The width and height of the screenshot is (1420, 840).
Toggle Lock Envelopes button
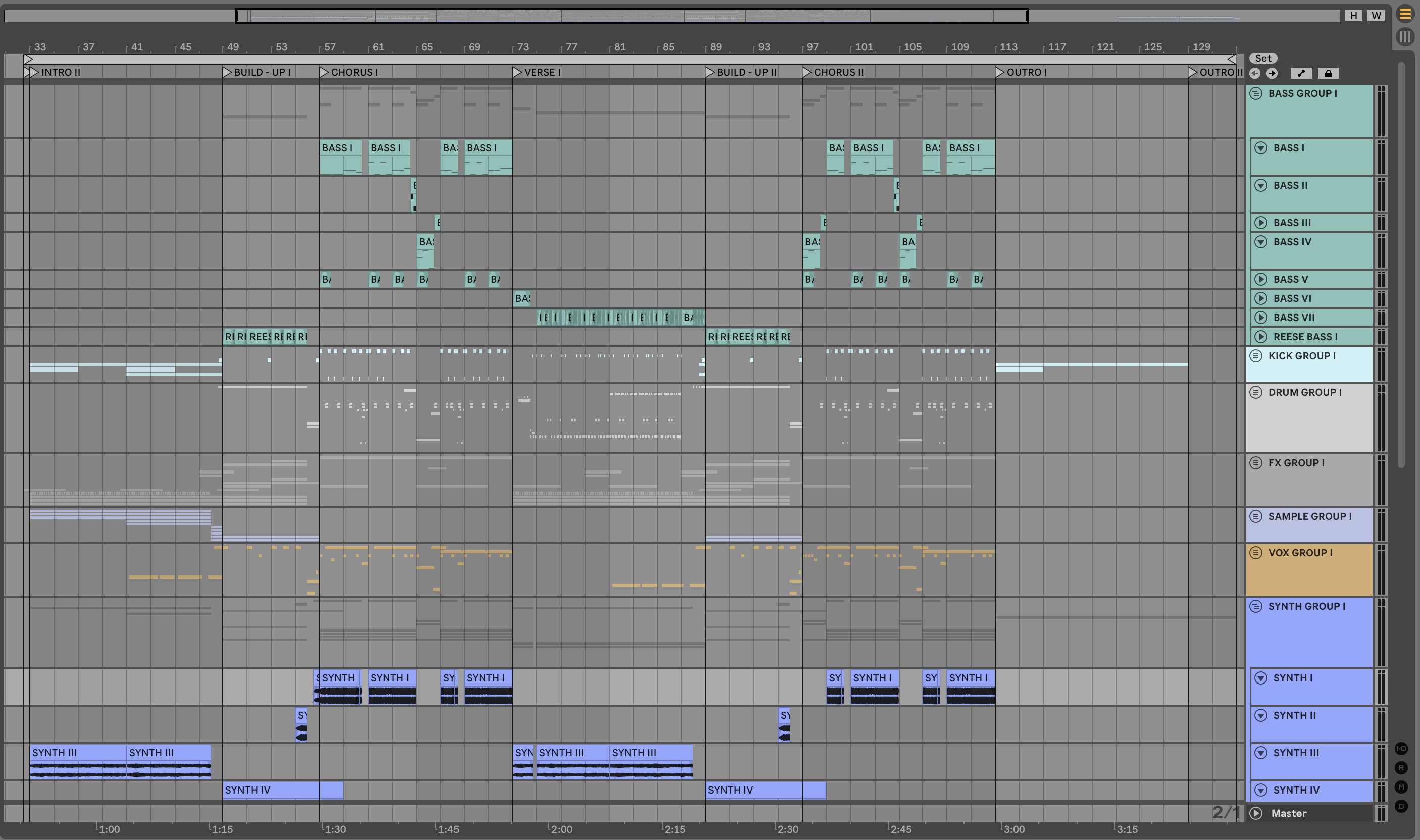point(1328,73)
